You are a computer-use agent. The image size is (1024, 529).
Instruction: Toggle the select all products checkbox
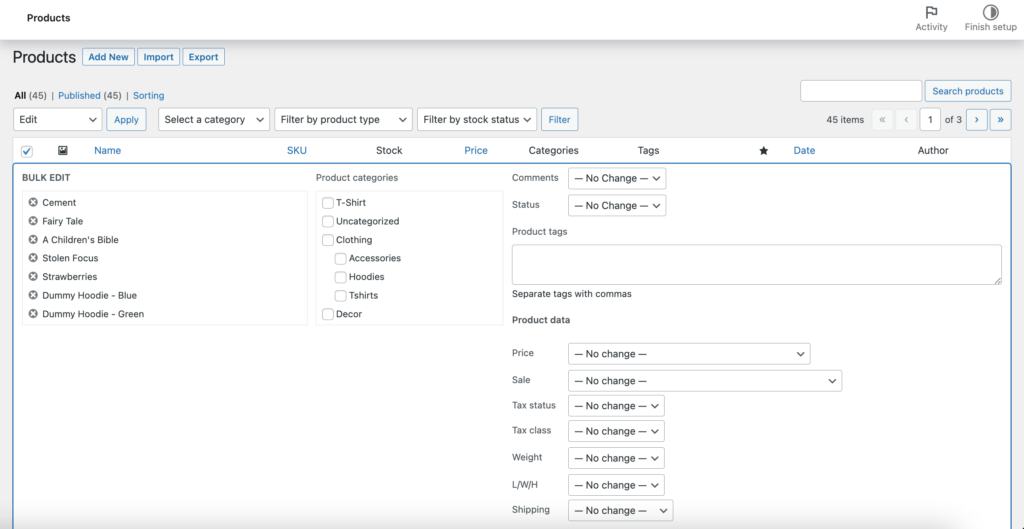click(27, 151)
